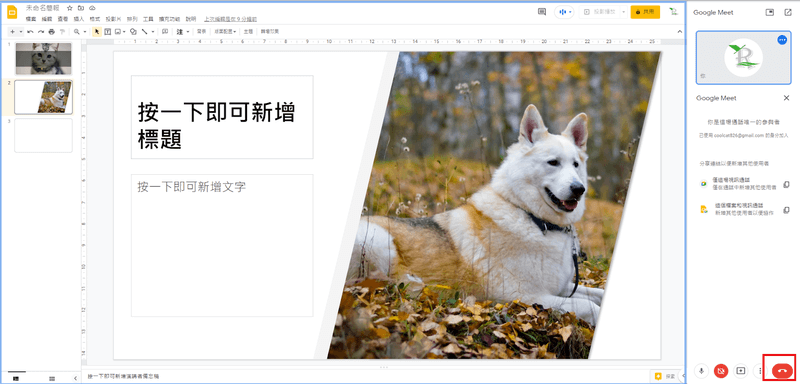Switch to grid view

coord(52,378)
